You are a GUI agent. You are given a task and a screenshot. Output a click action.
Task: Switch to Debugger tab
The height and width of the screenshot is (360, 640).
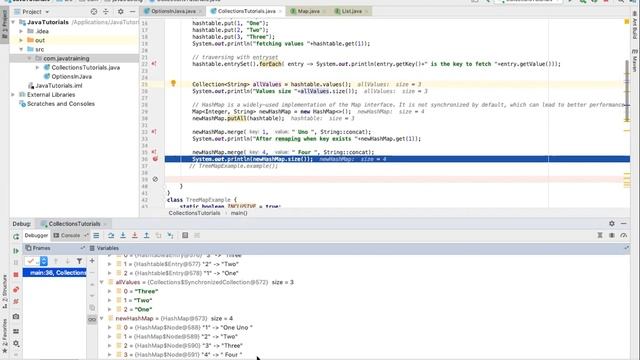point(36,236)
